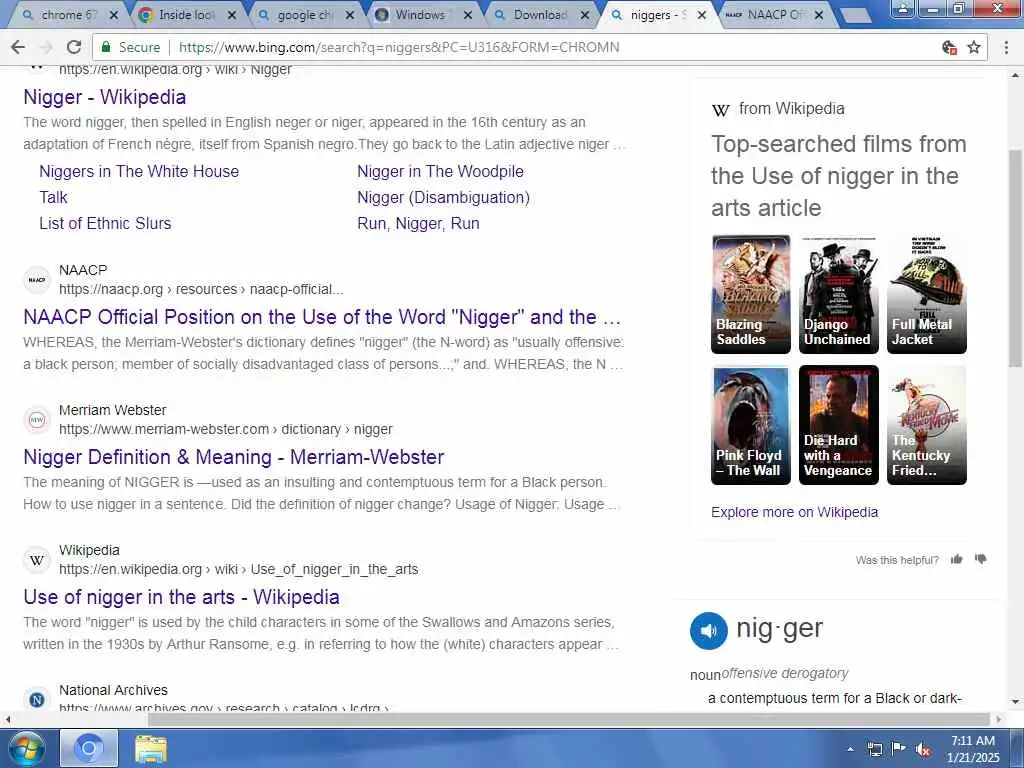
Task: Close the 'Download' tab
Action: click(x=585, y=15)
